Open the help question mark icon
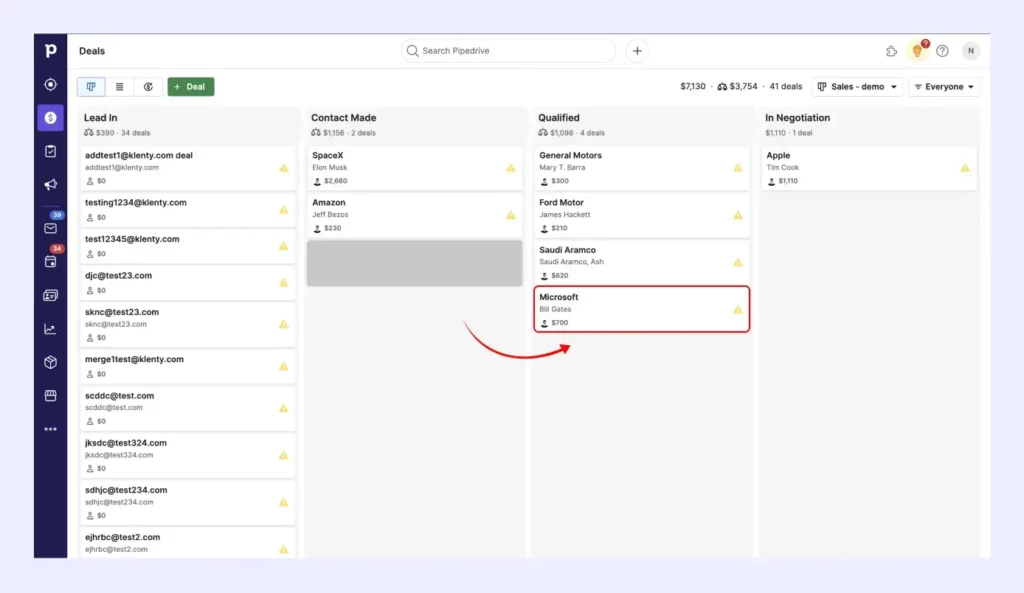The image size is (1024, 593). 942,50
